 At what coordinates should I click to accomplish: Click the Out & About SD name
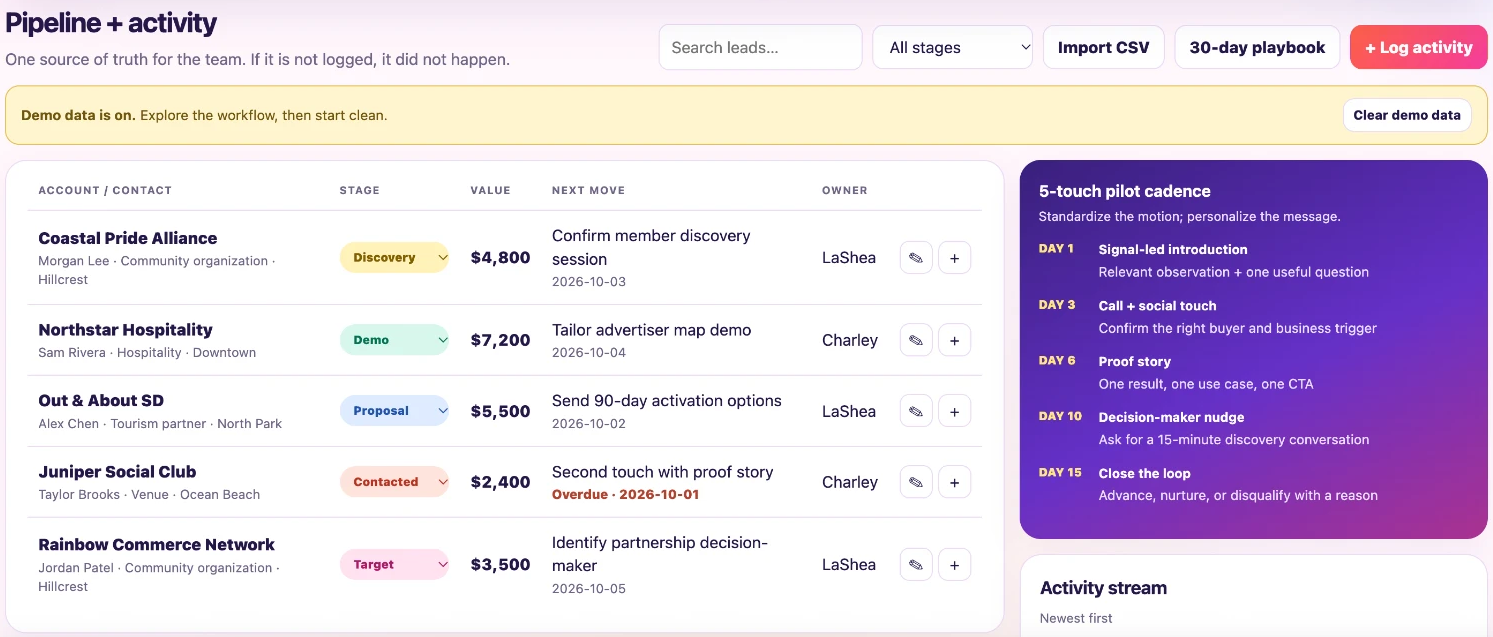click(101, 401)
